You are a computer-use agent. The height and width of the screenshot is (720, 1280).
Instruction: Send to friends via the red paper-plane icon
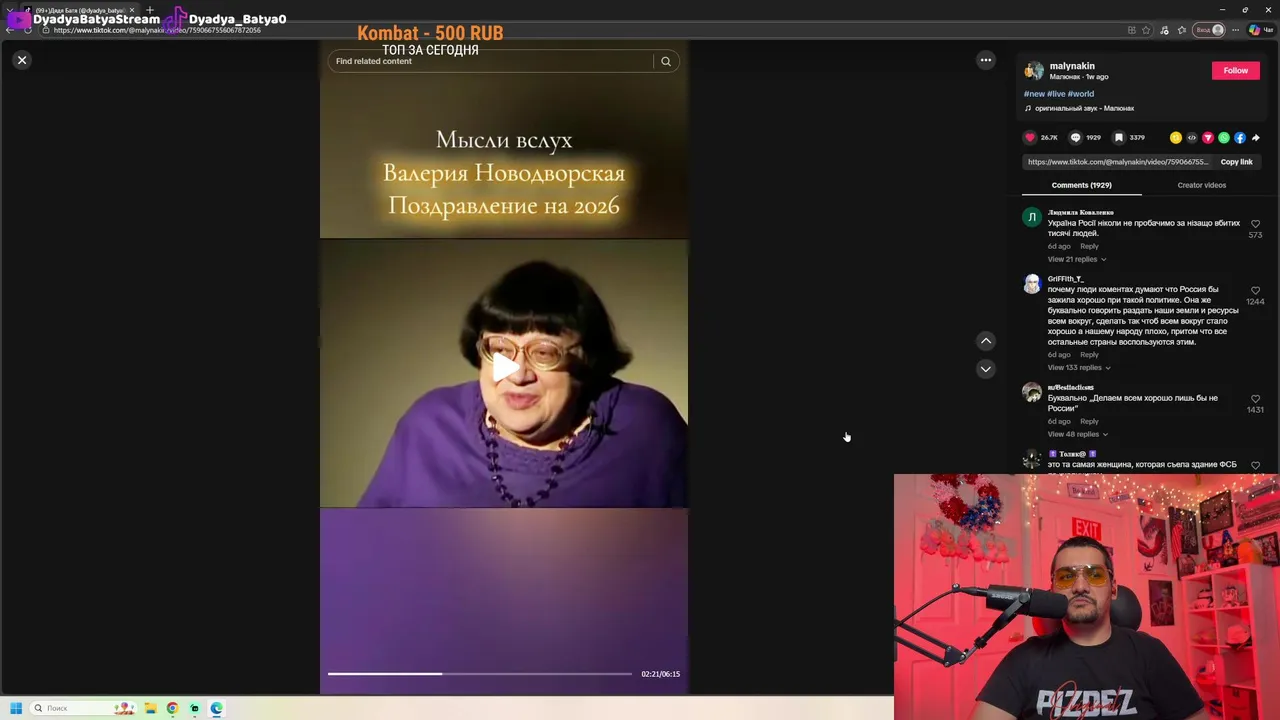(1208, 137)
